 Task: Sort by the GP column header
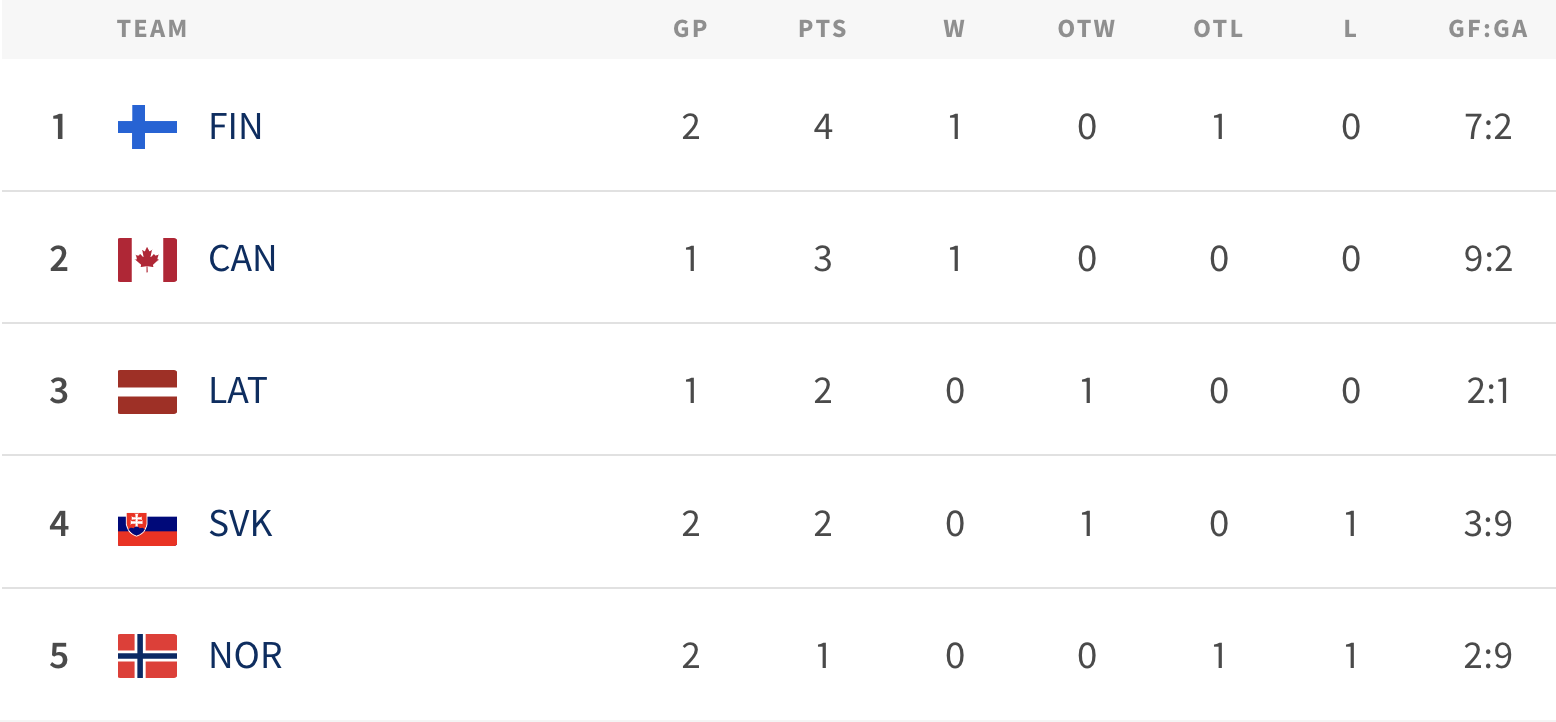690,29
